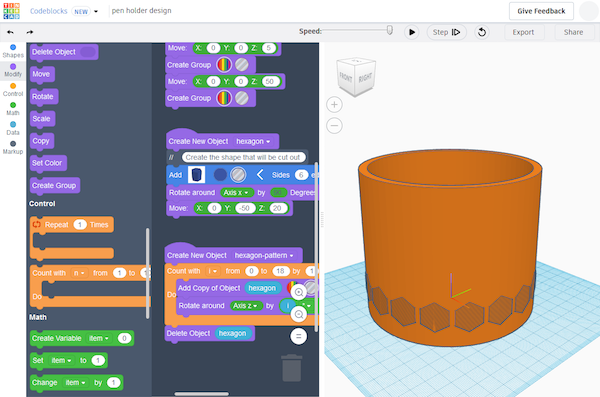
Task: Edit the Create Variable value field
Action: 124,338
